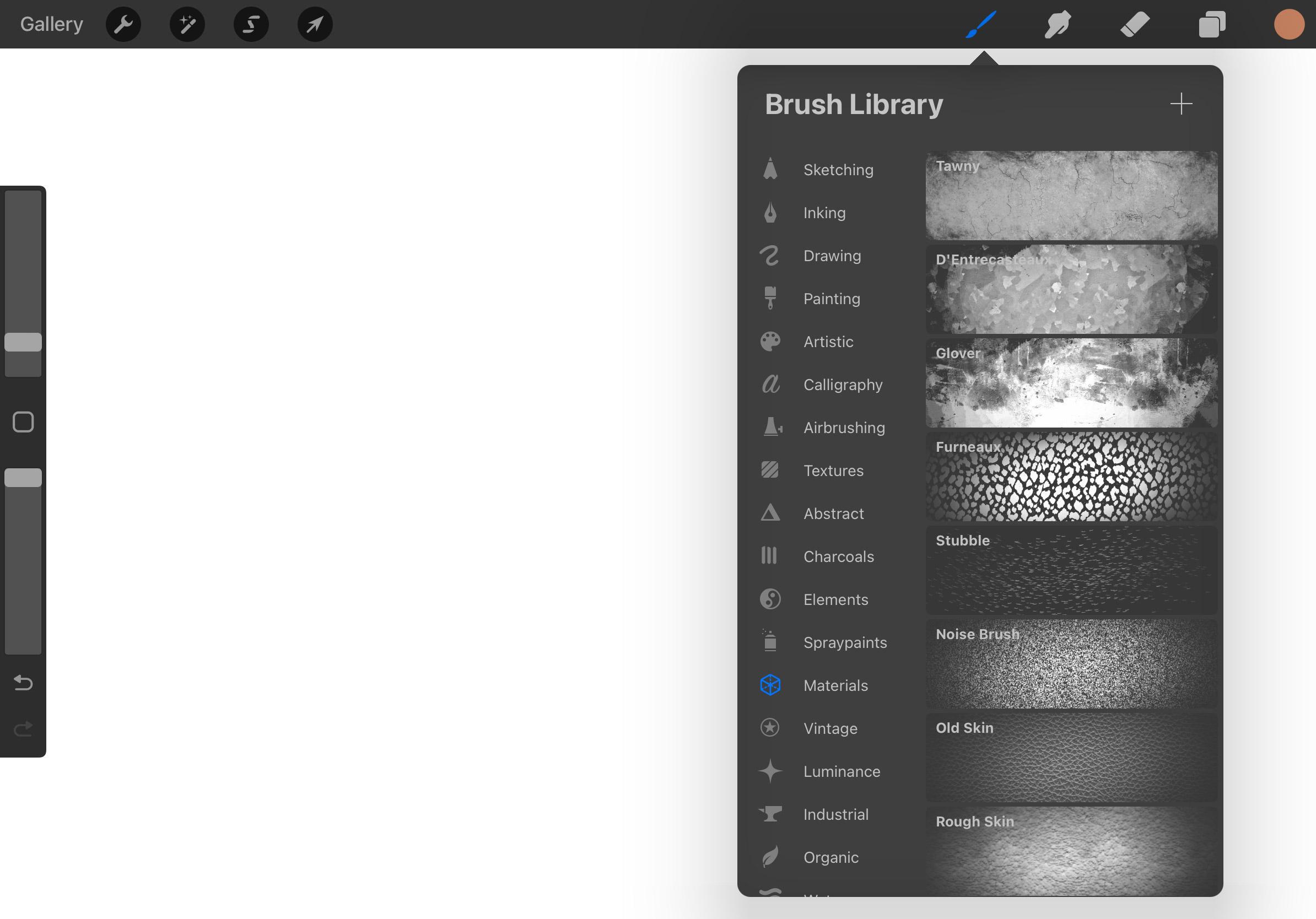Open the active color swatch
The image size is (1316, 919).
coord(1289,25)
